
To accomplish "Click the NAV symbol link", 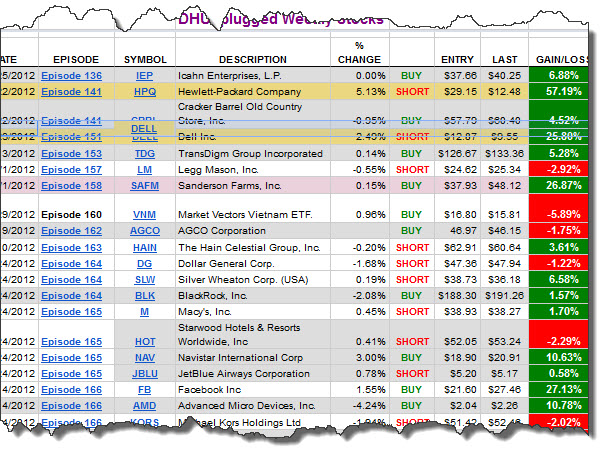I will point(145,358).
